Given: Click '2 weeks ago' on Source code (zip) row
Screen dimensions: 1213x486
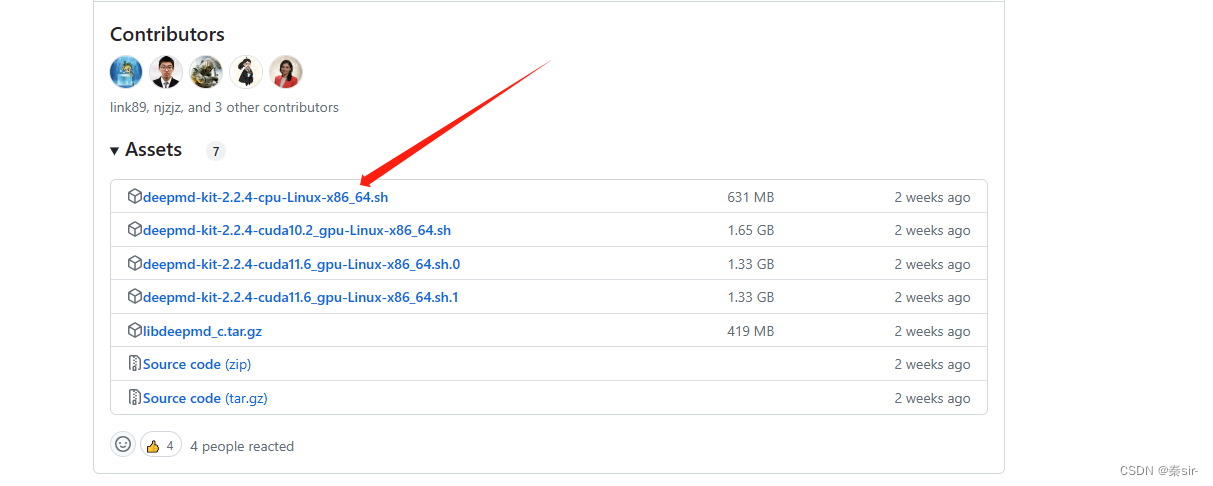Looking at the screenshot, I should [x=932, y=365].
